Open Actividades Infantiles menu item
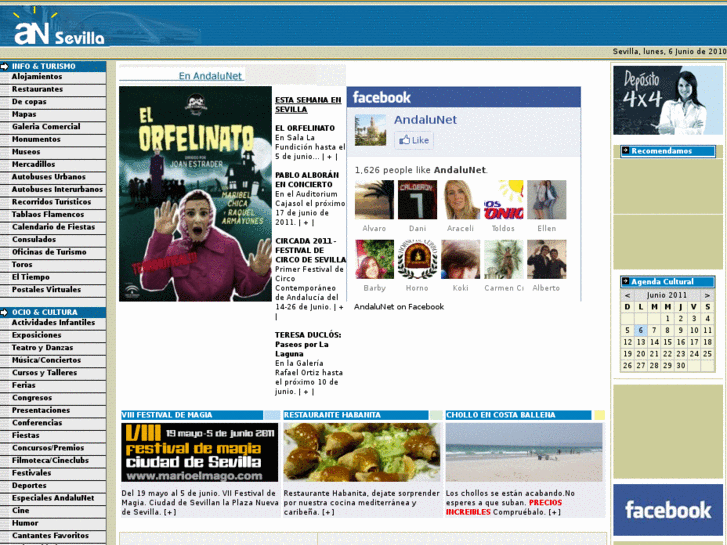The width and height of the screenshot is (727, 545). 53,322
